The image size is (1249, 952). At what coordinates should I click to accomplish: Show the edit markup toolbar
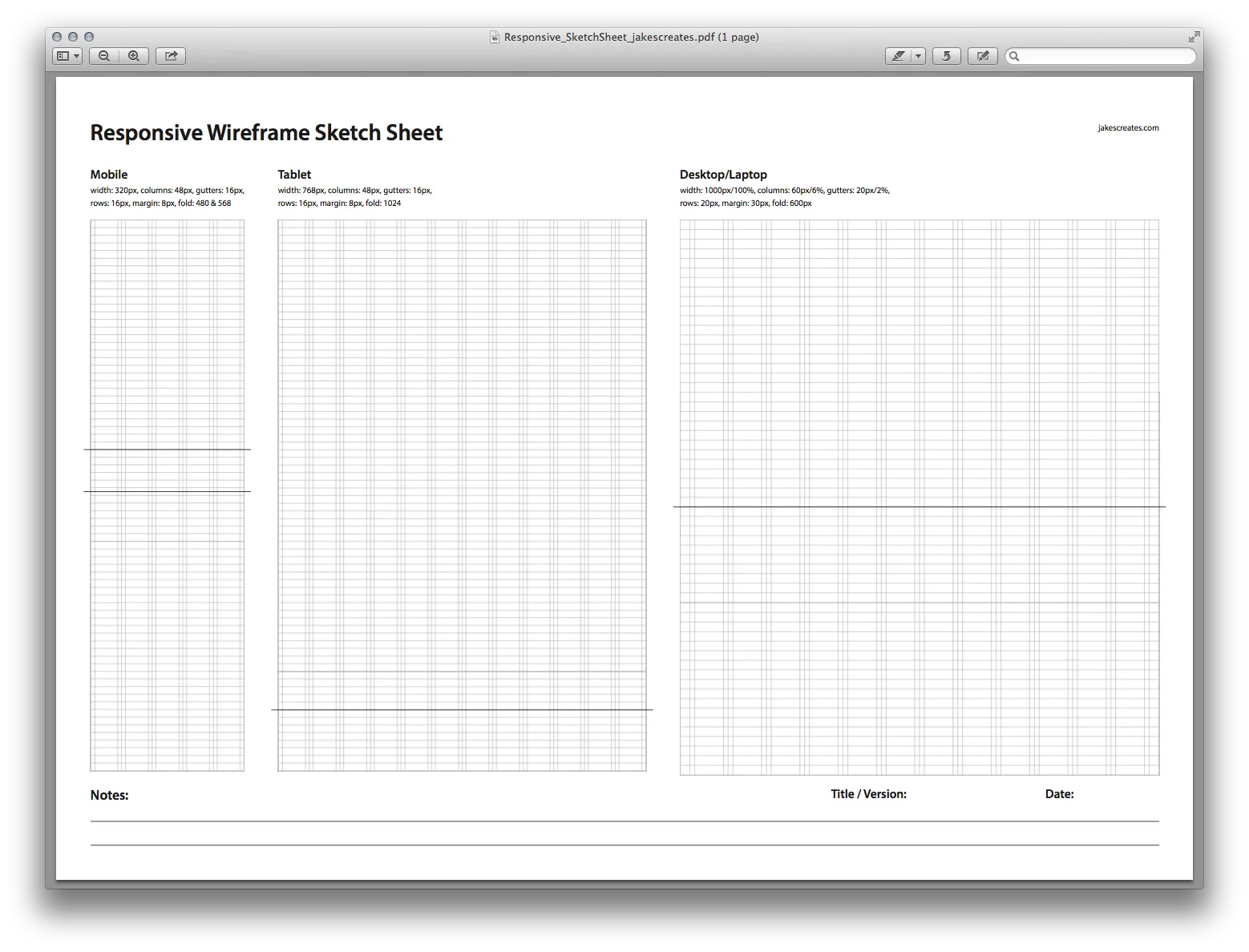pos(983,56)
